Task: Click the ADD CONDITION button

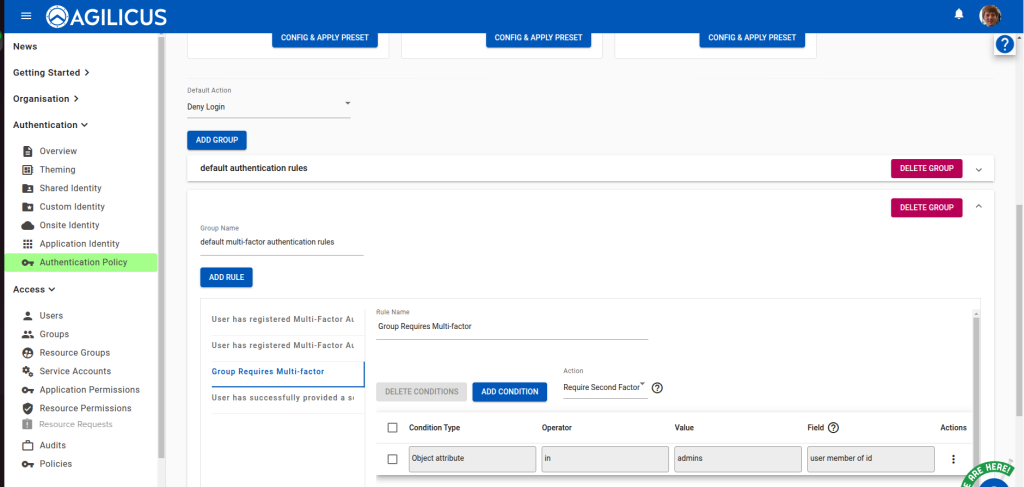Action: (509, 391)
